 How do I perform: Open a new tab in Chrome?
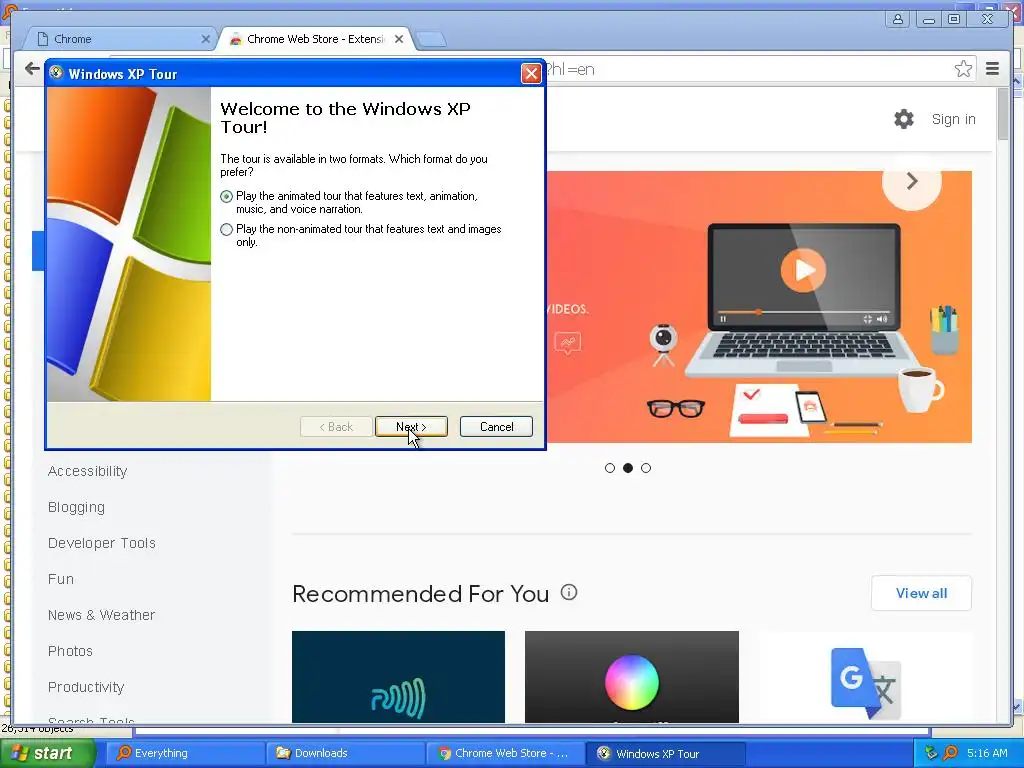pos(431,39)
